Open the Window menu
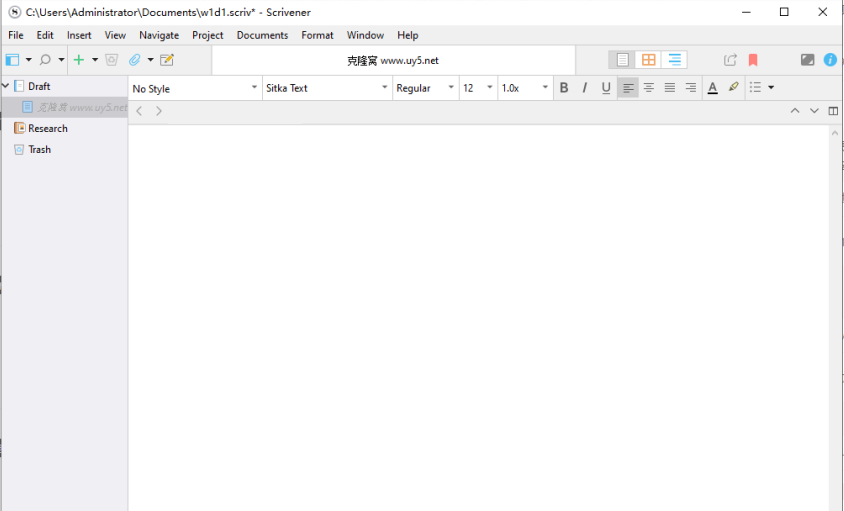The width and height of the screenshot is (844, 511). [x=365, y=35]
